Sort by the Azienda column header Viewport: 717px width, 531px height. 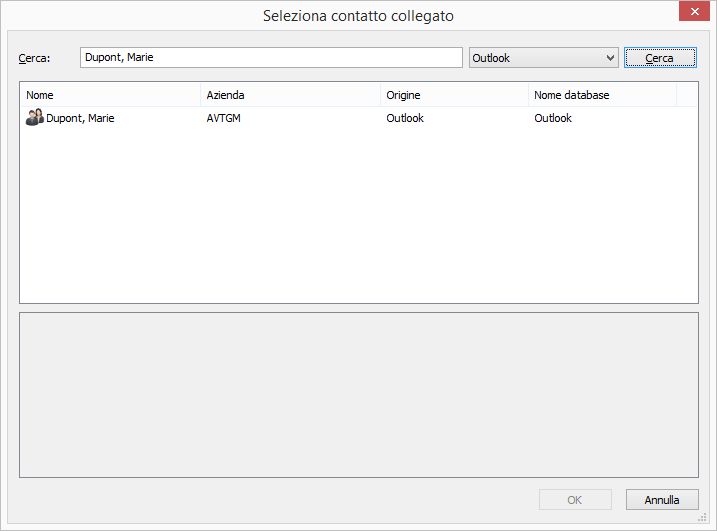point(290,95)
